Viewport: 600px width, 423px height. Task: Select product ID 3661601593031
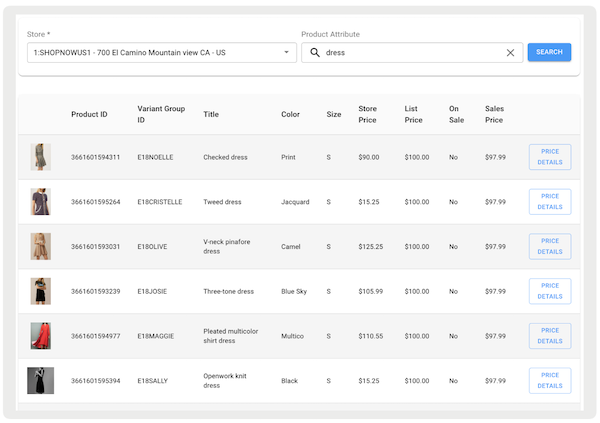pos(95,247)
